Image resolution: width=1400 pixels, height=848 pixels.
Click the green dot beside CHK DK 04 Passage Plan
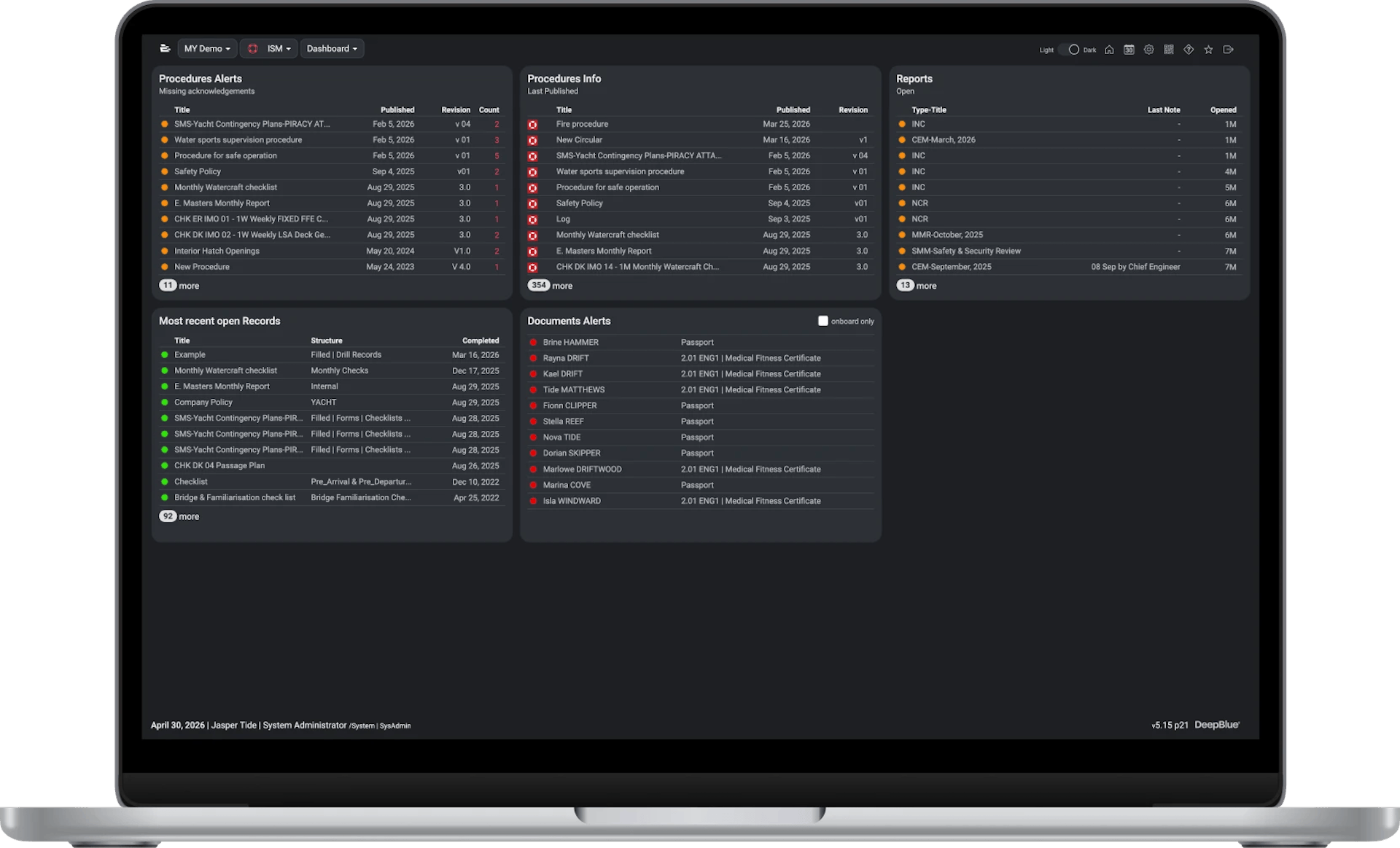[x=165, y=466]
